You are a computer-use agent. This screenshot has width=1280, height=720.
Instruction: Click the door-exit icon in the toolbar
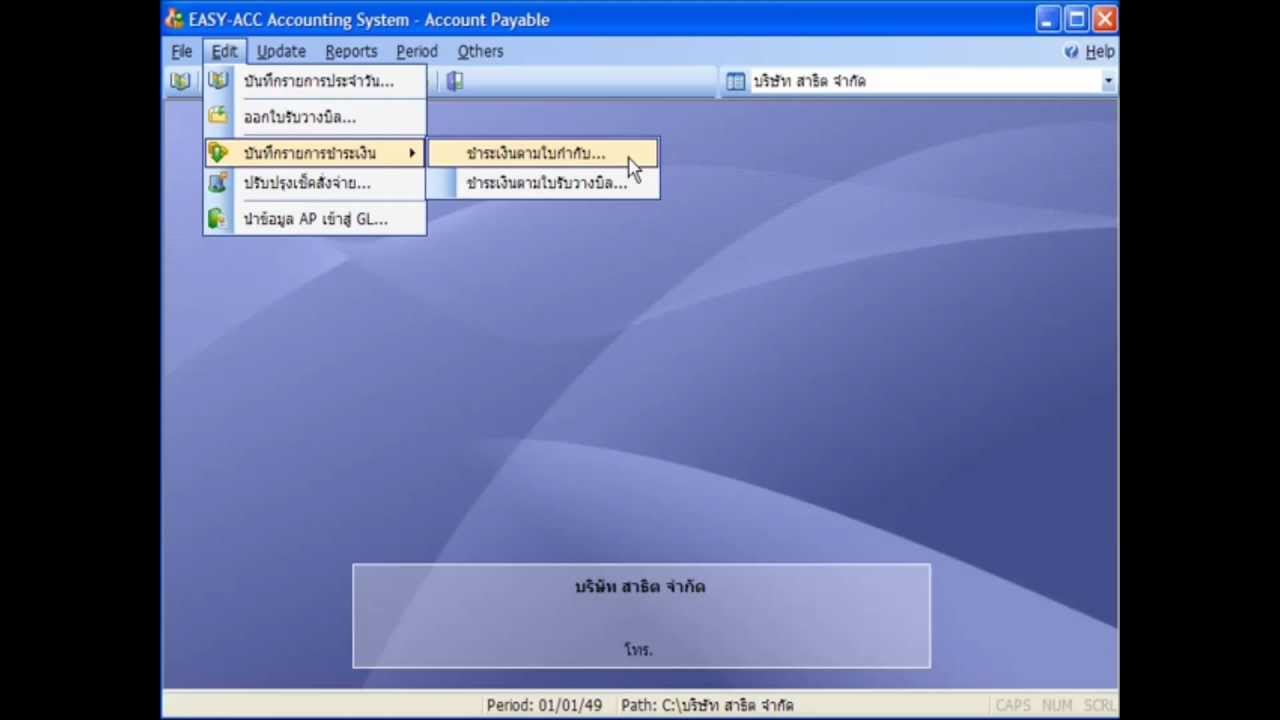click(455, 82)
